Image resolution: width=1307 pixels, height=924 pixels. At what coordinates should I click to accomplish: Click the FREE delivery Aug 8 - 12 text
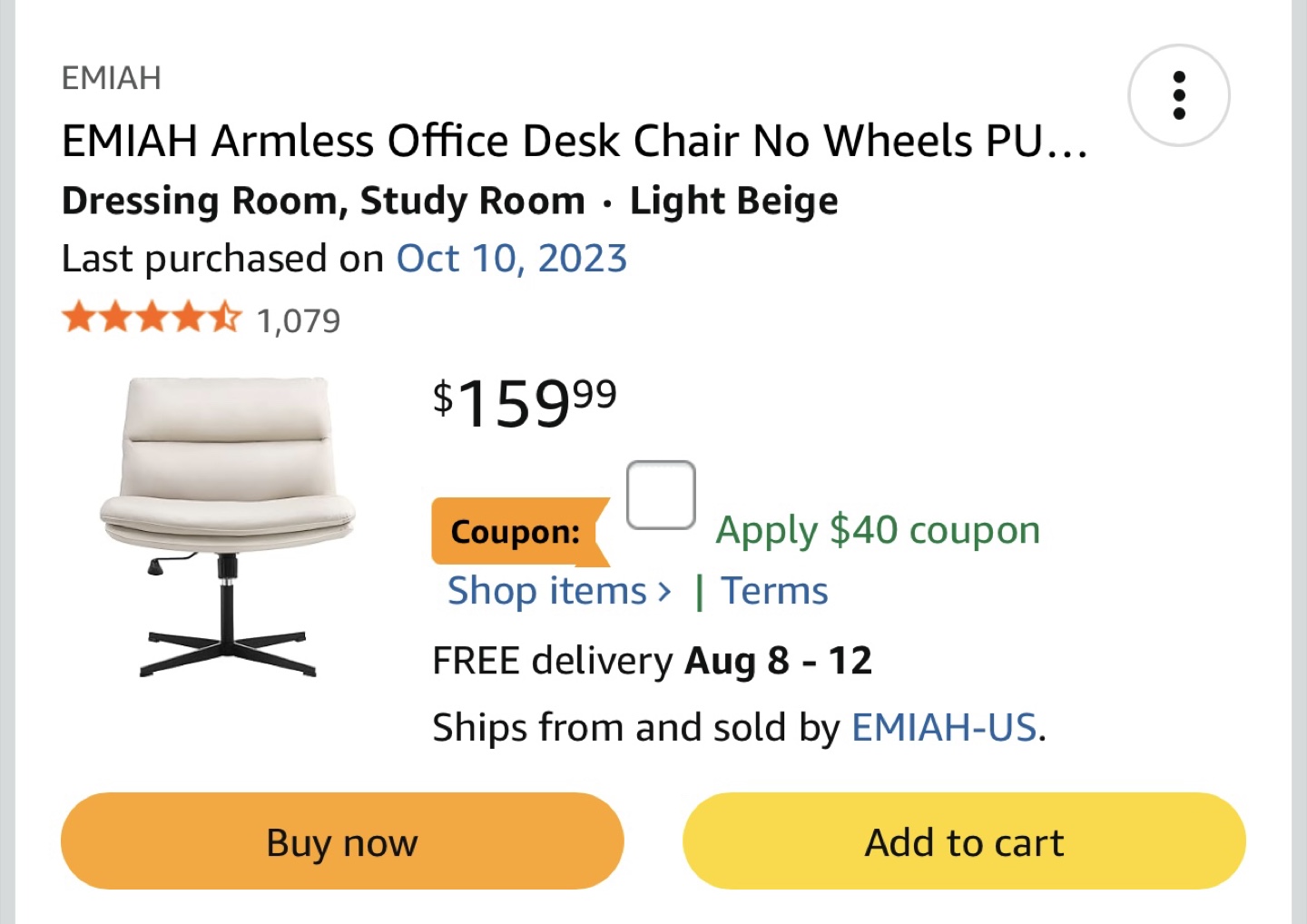[652, 661]
